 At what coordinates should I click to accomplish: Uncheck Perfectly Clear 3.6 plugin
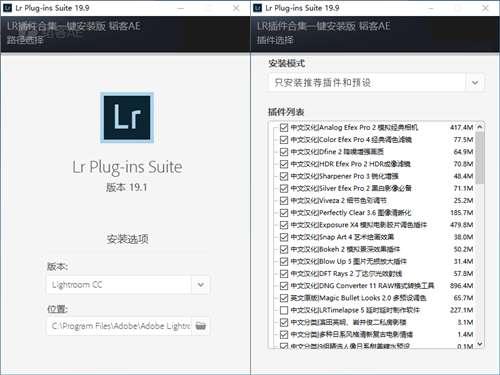pos(284,213)
